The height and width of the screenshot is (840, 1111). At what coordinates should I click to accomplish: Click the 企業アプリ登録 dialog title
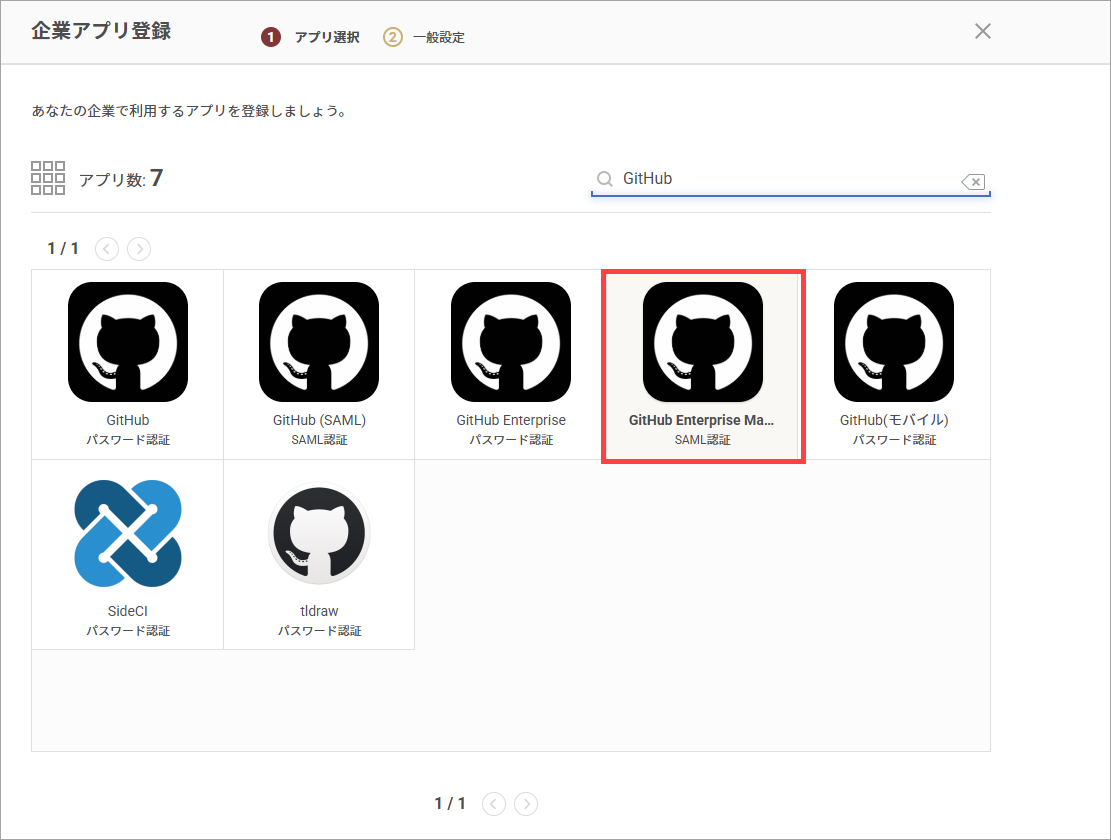coord(101,31)
